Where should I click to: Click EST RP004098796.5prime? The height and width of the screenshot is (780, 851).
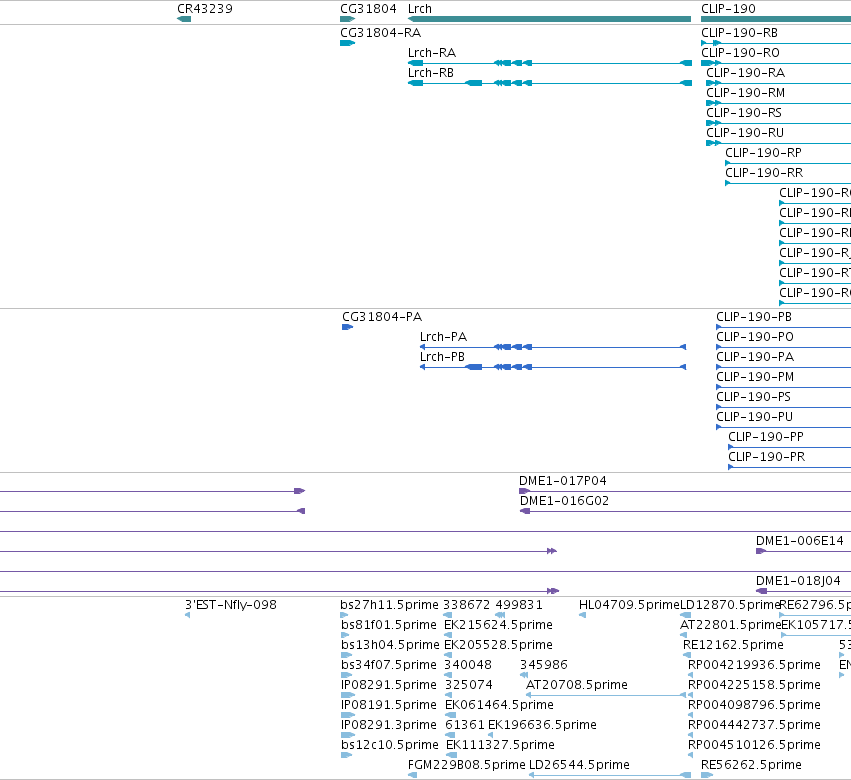click(x=754, y=705)
